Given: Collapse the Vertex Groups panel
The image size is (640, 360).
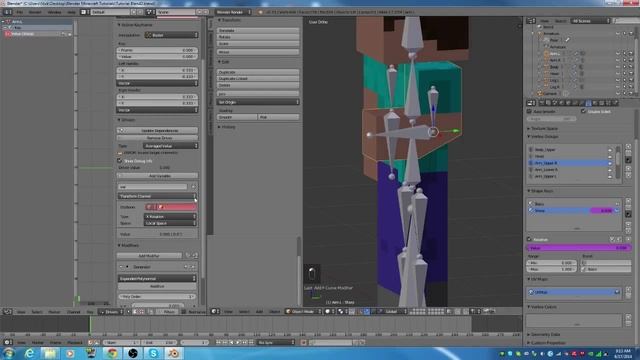Looking at the screenshot, I should pos(543,137).
